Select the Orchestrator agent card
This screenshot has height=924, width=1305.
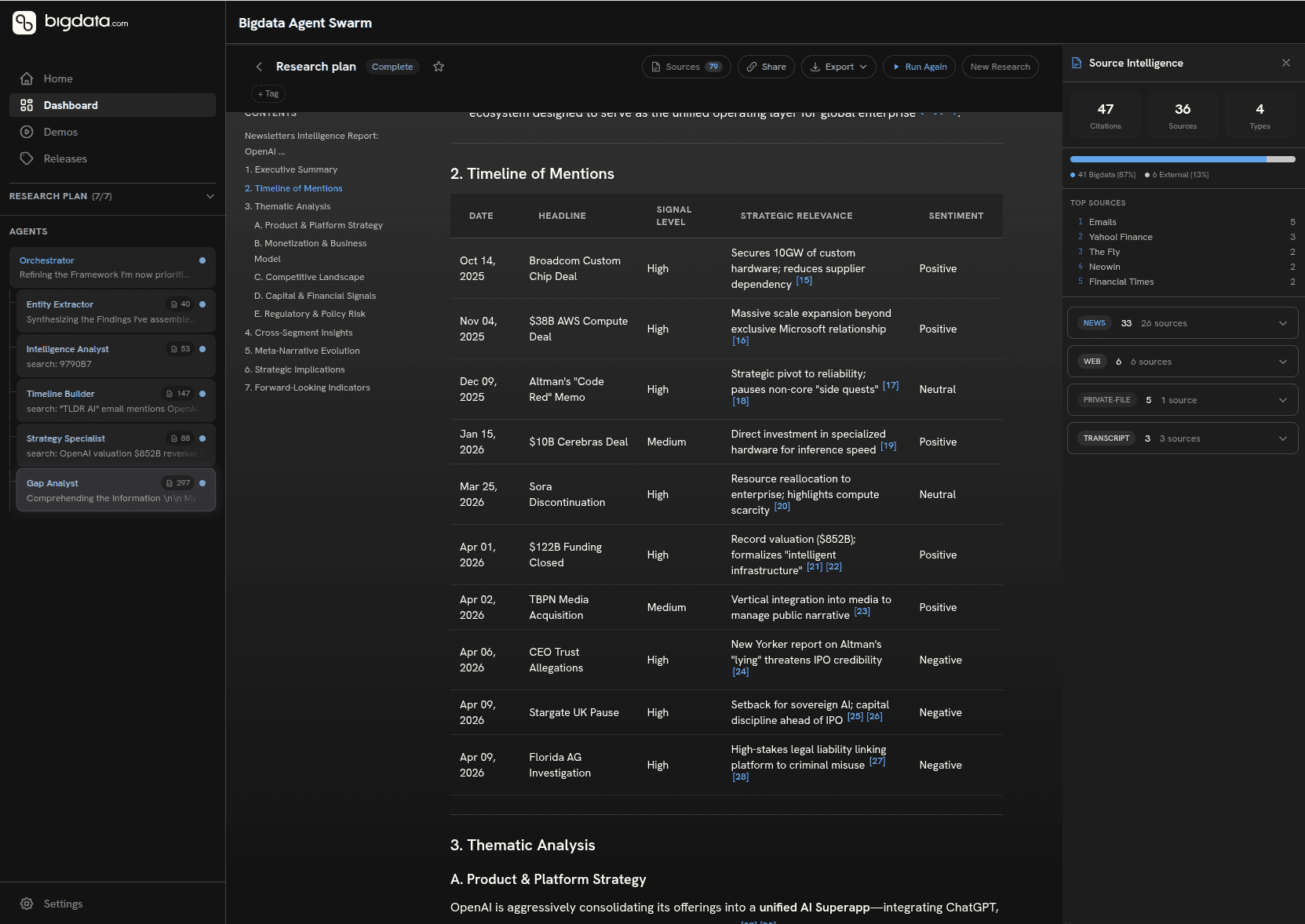(x=112, y=267)
